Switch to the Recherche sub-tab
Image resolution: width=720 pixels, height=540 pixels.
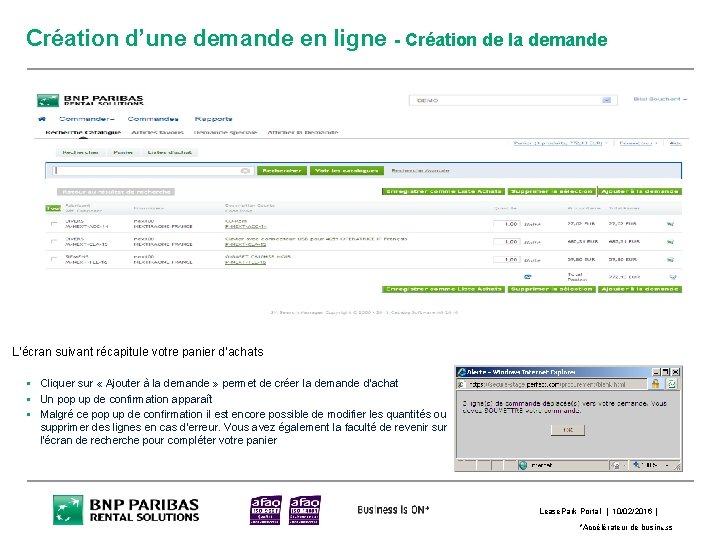click(80, 152)
